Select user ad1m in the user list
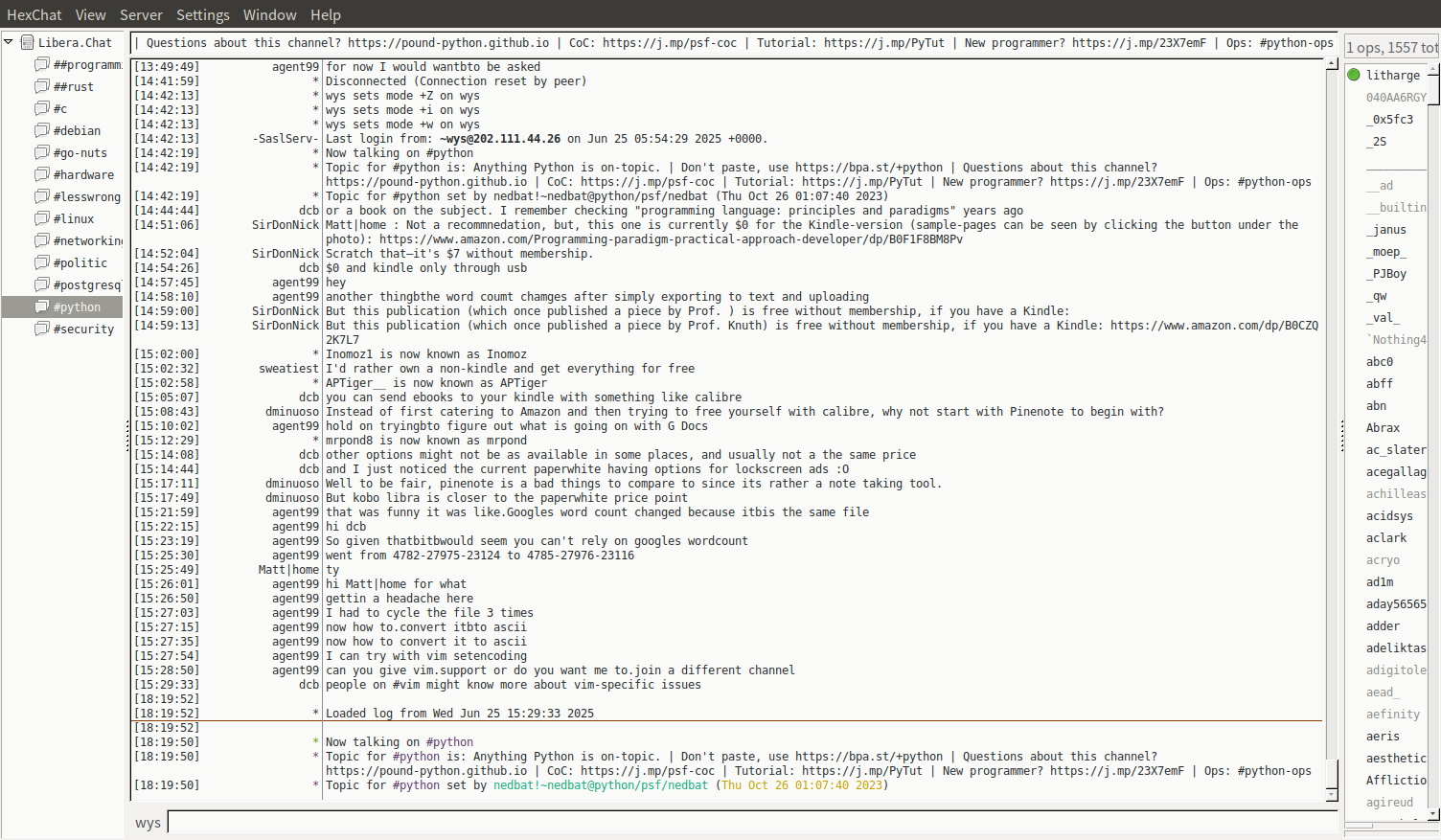 (1380, 581)
